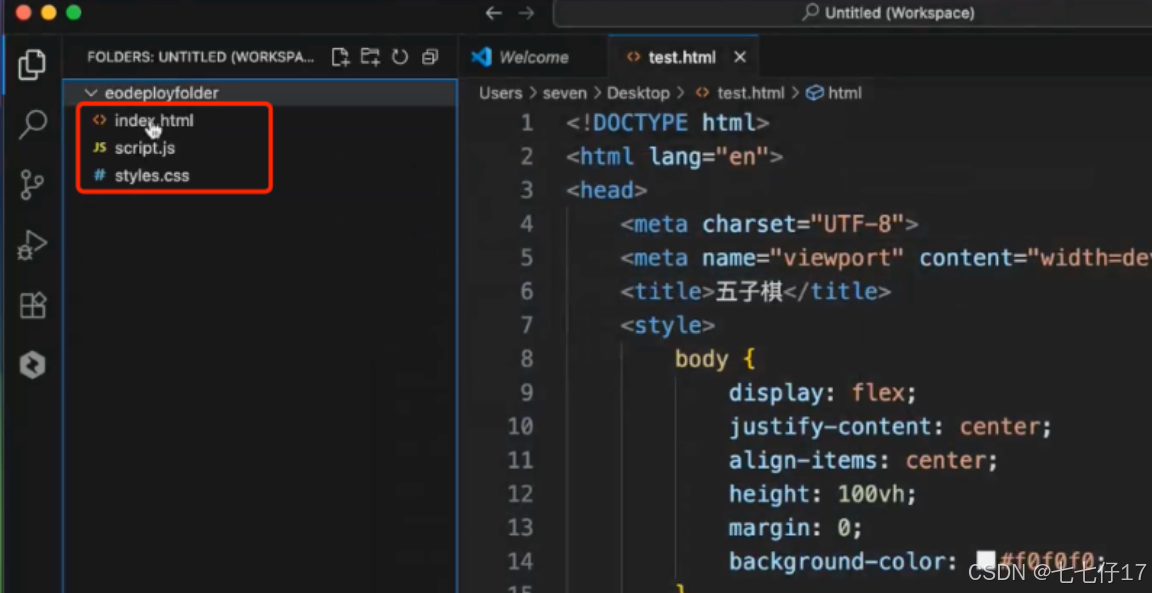Image resolution: width=1152 pixels, height=593 pixels.
Task: Open the hexagon extension icon in activity bar
Action: click(32, 365)
